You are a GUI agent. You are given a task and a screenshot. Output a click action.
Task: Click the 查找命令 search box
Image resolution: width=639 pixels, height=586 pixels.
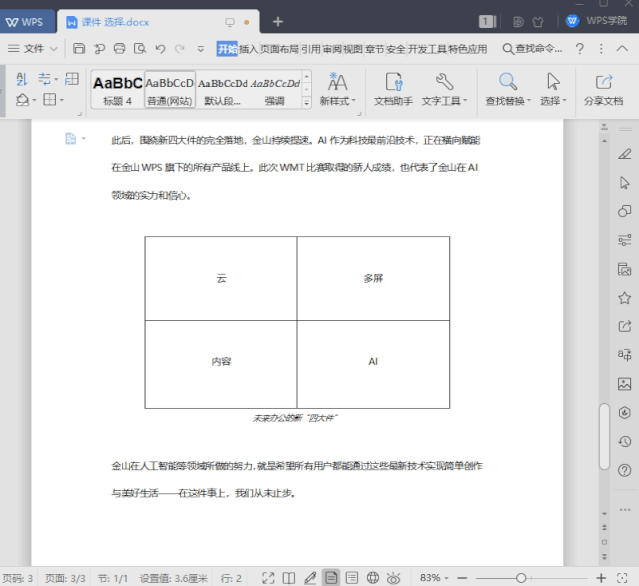click(532, 49)
